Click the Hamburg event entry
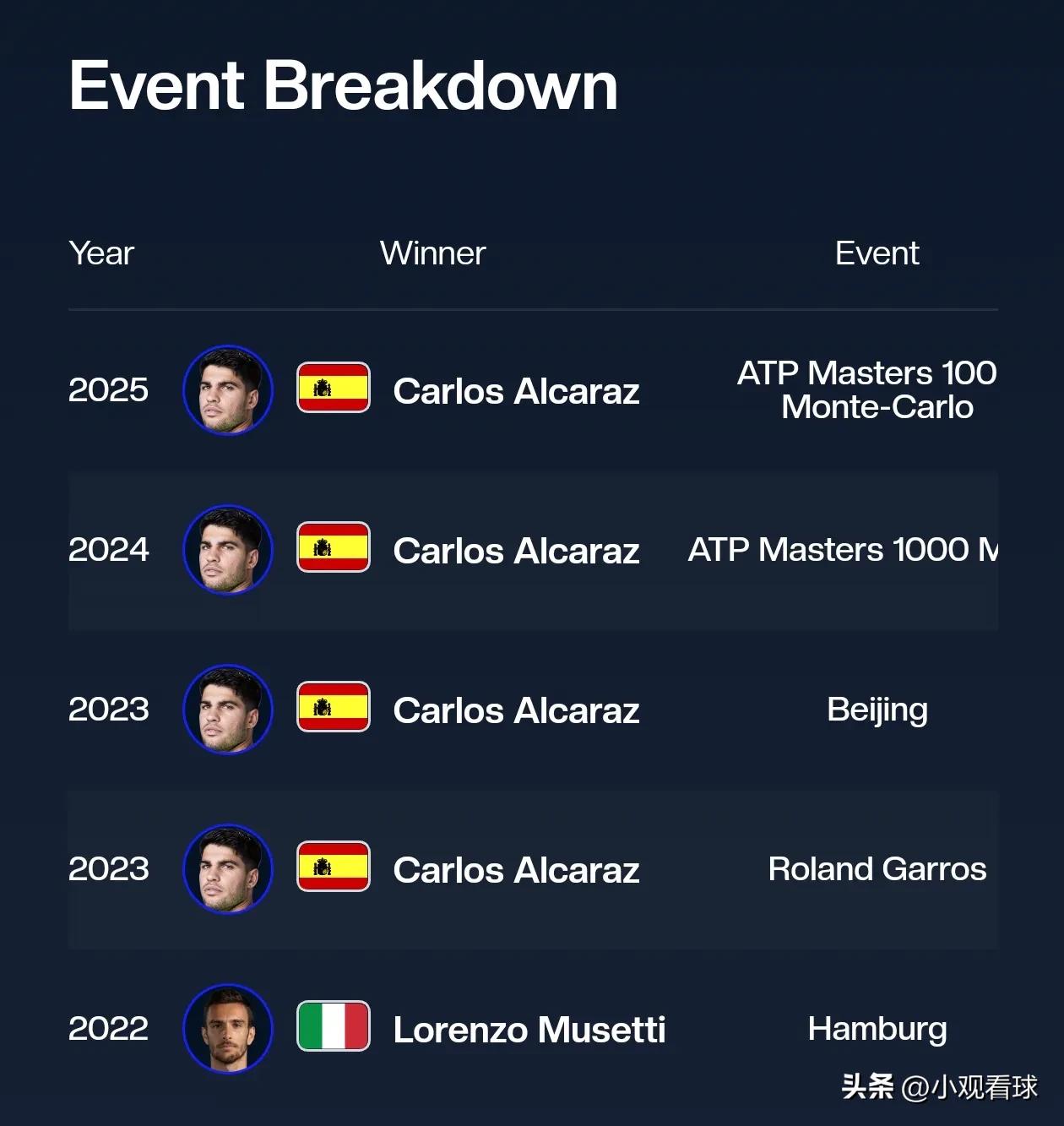This screenshot has height=1126, width=1064. tap(877, 1030)
